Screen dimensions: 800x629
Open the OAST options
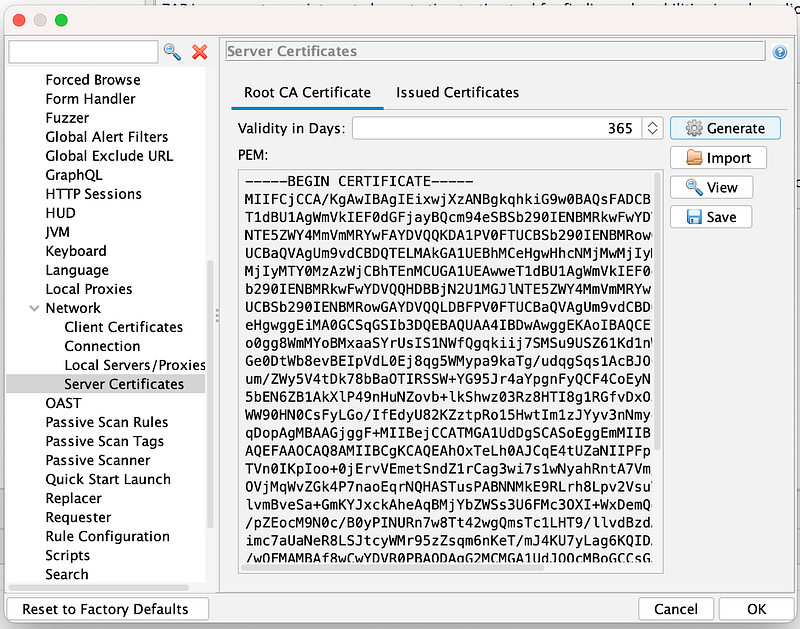[x=63, y=404]
